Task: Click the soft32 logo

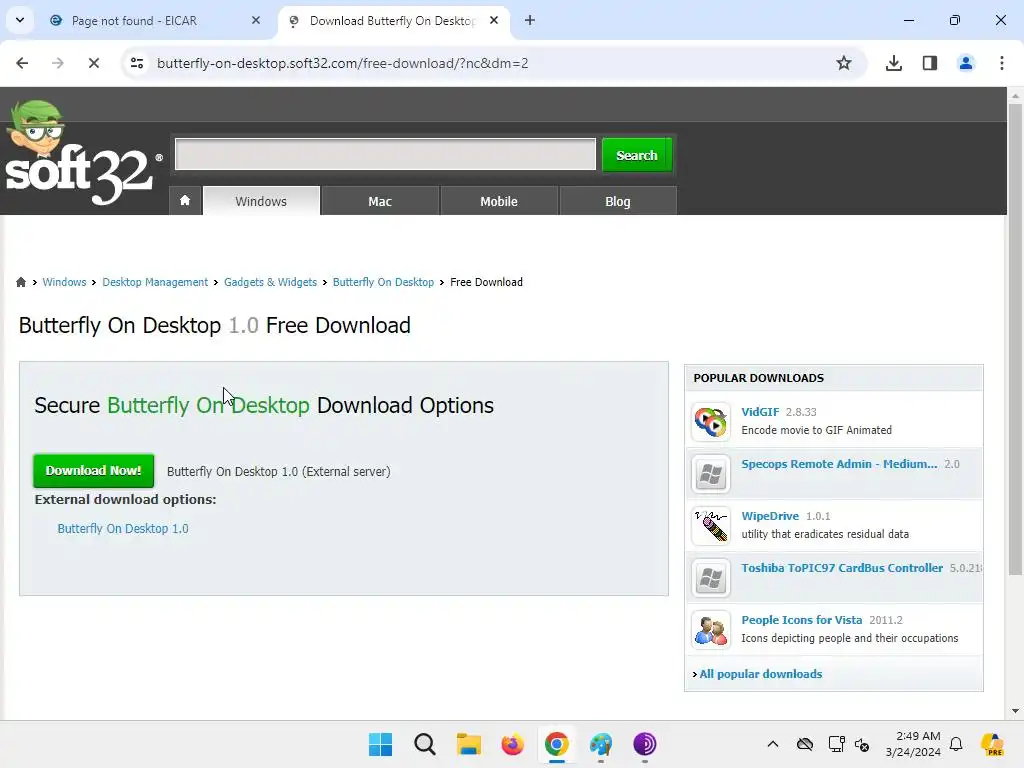Action: click(83, 153)
